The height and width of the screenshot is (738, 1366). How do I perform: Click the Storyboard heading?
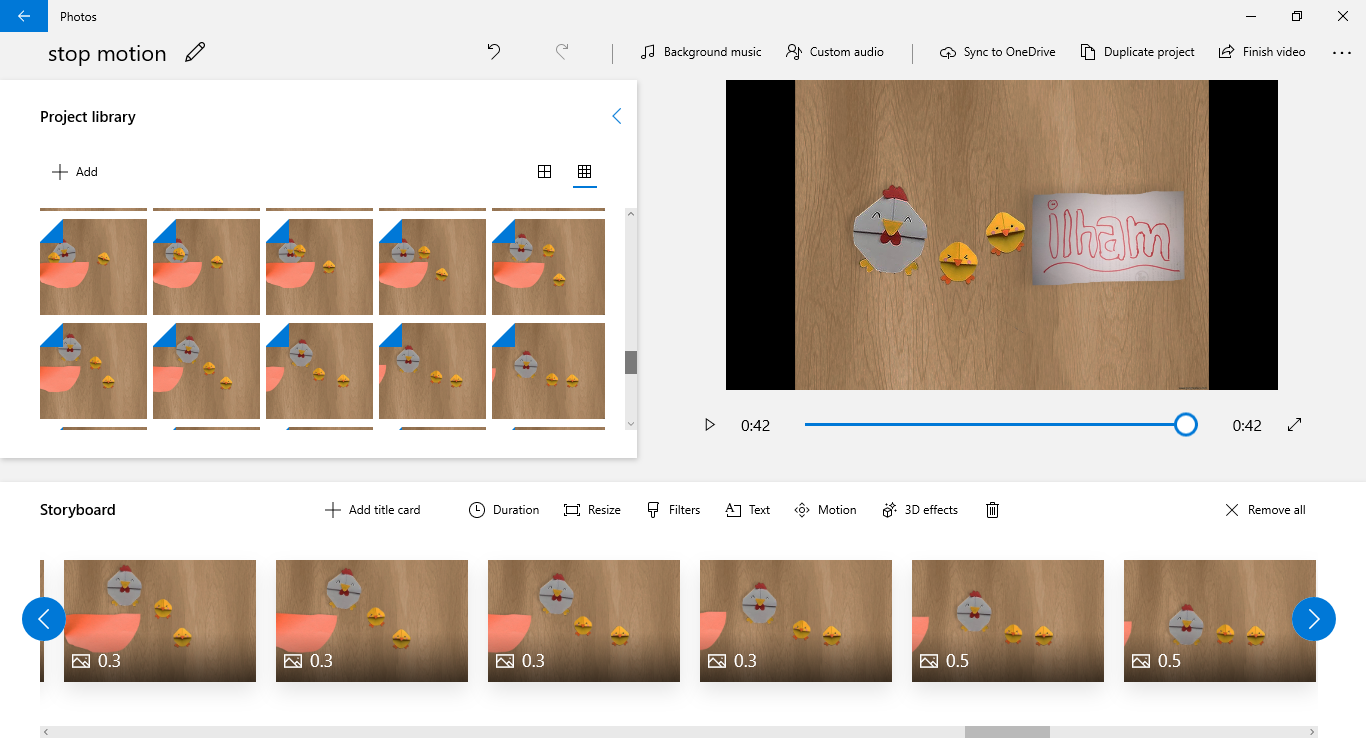click(78, 510)
